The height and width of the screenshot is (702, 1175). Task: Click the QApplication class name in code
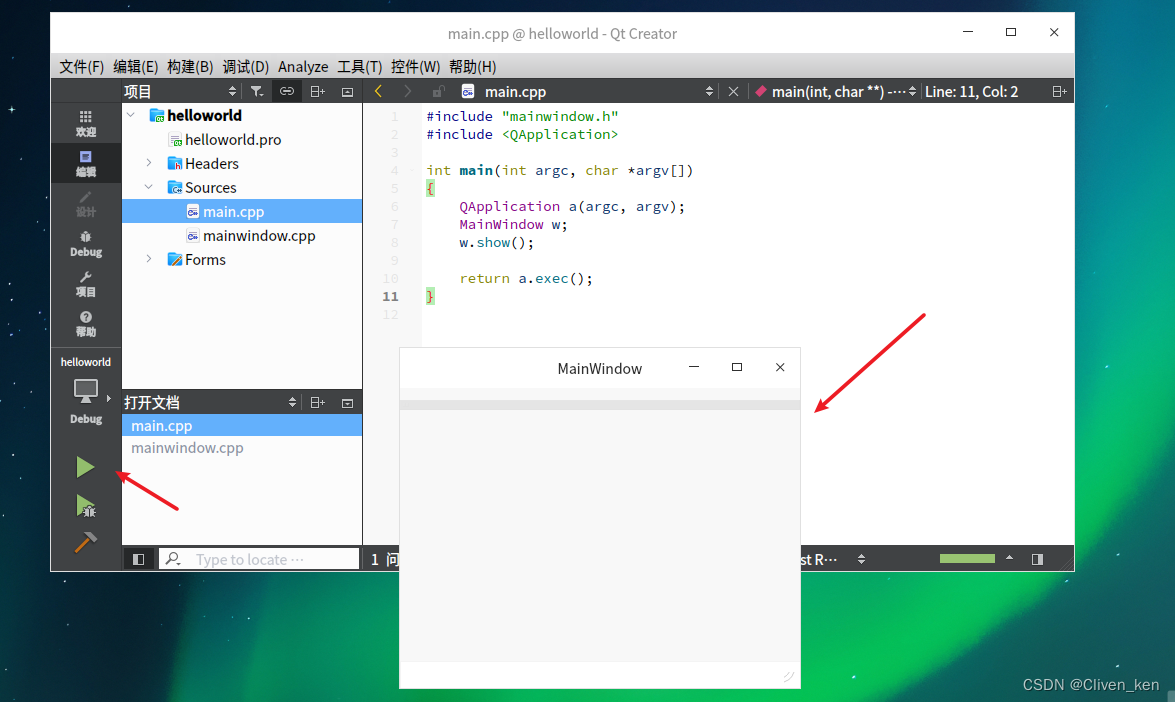(x=510, y=206)
